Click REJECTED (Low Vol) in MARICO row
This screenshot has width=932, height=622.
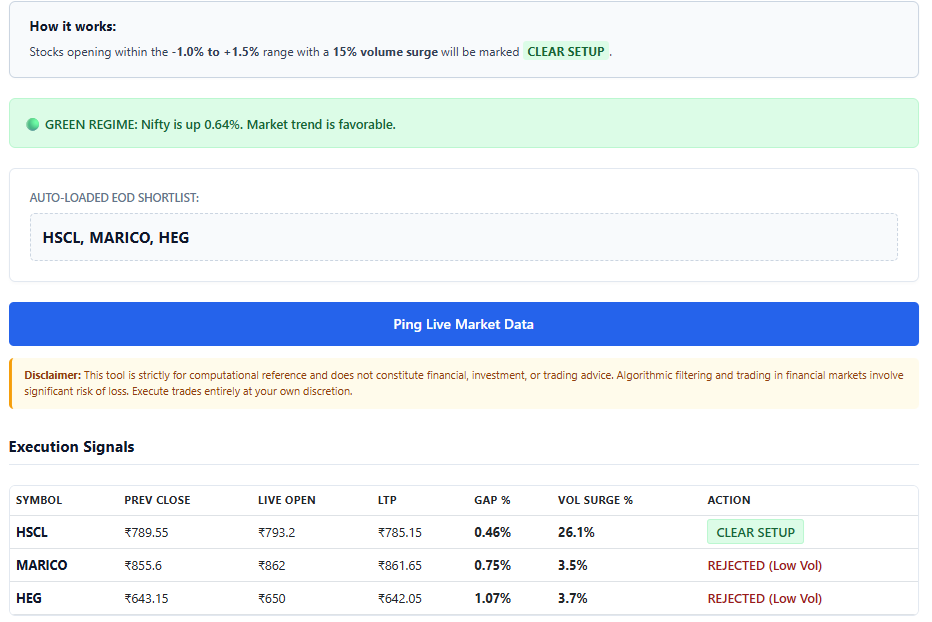pos(764,566)
